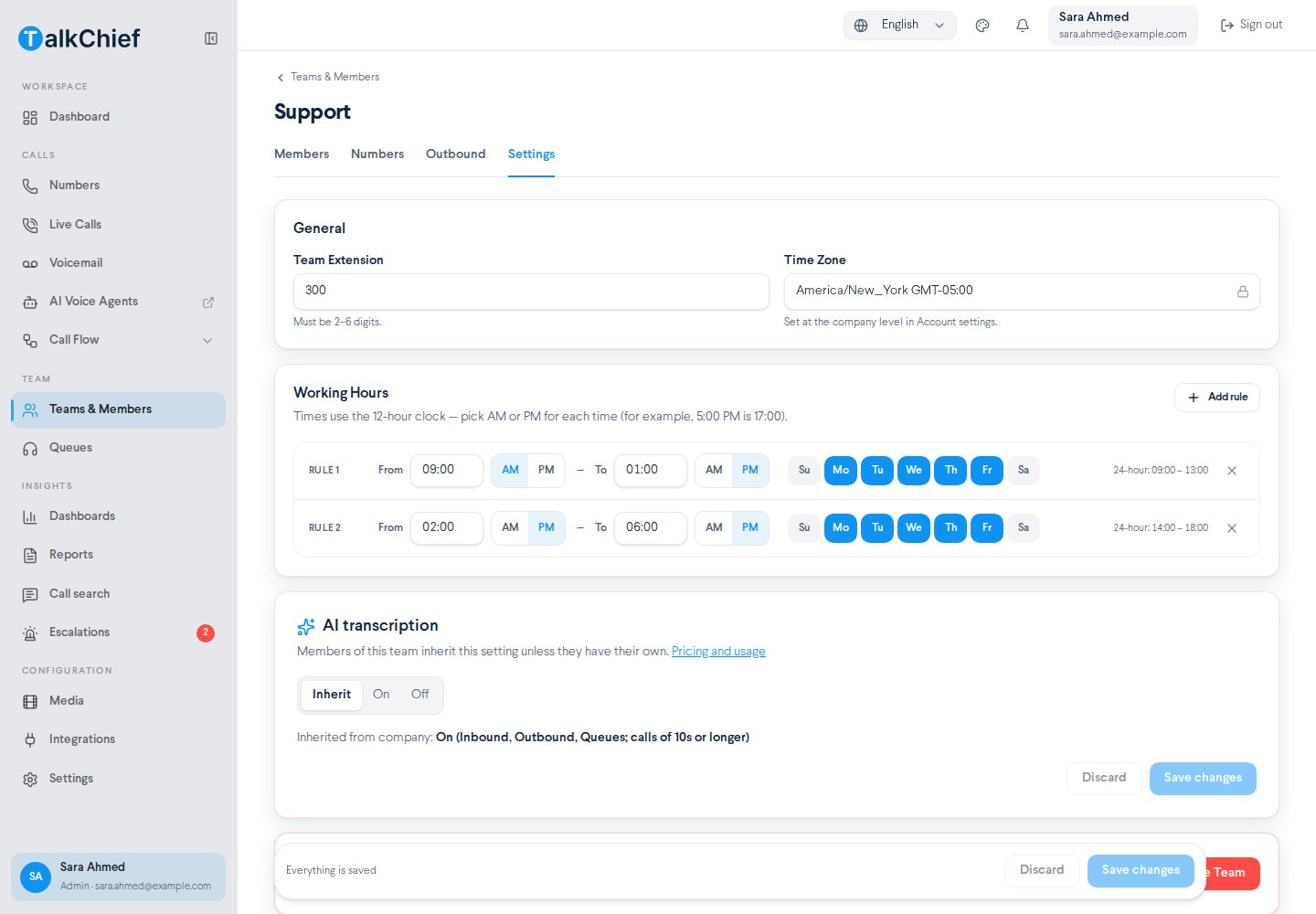Expand the Call Flow menu
Viewport: 1316px width, 914px height.
[119, 340]
